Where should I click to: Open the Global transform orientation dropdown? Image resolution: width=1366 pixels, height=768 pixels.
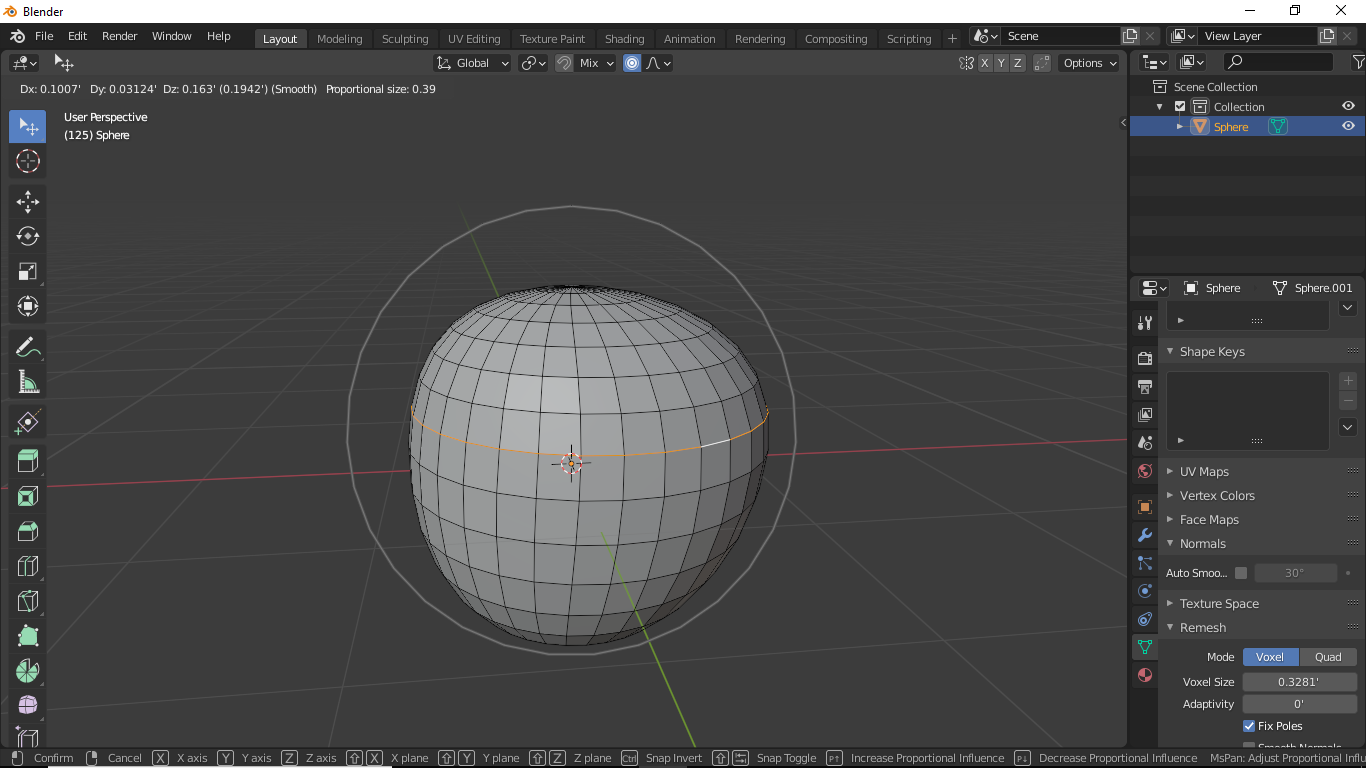(x=473, y=63)
